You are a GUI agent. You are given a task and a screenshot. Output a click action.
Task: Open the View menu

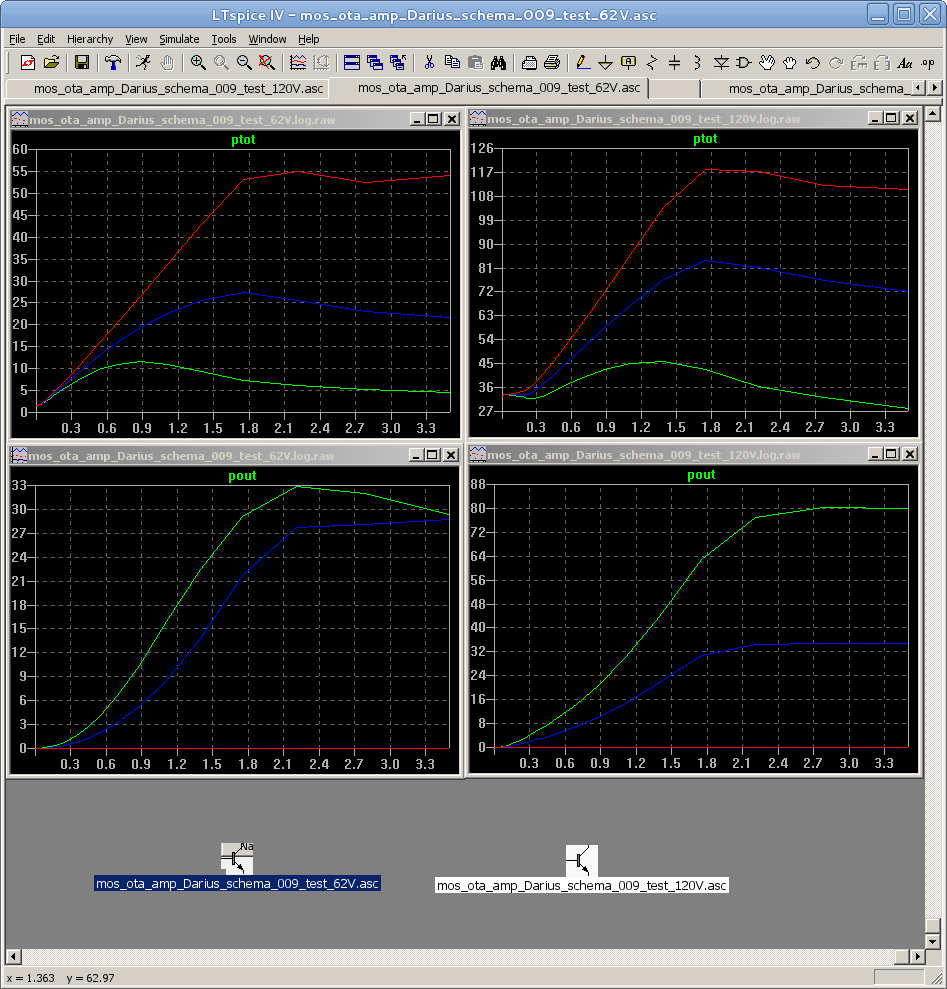[136, 39]
